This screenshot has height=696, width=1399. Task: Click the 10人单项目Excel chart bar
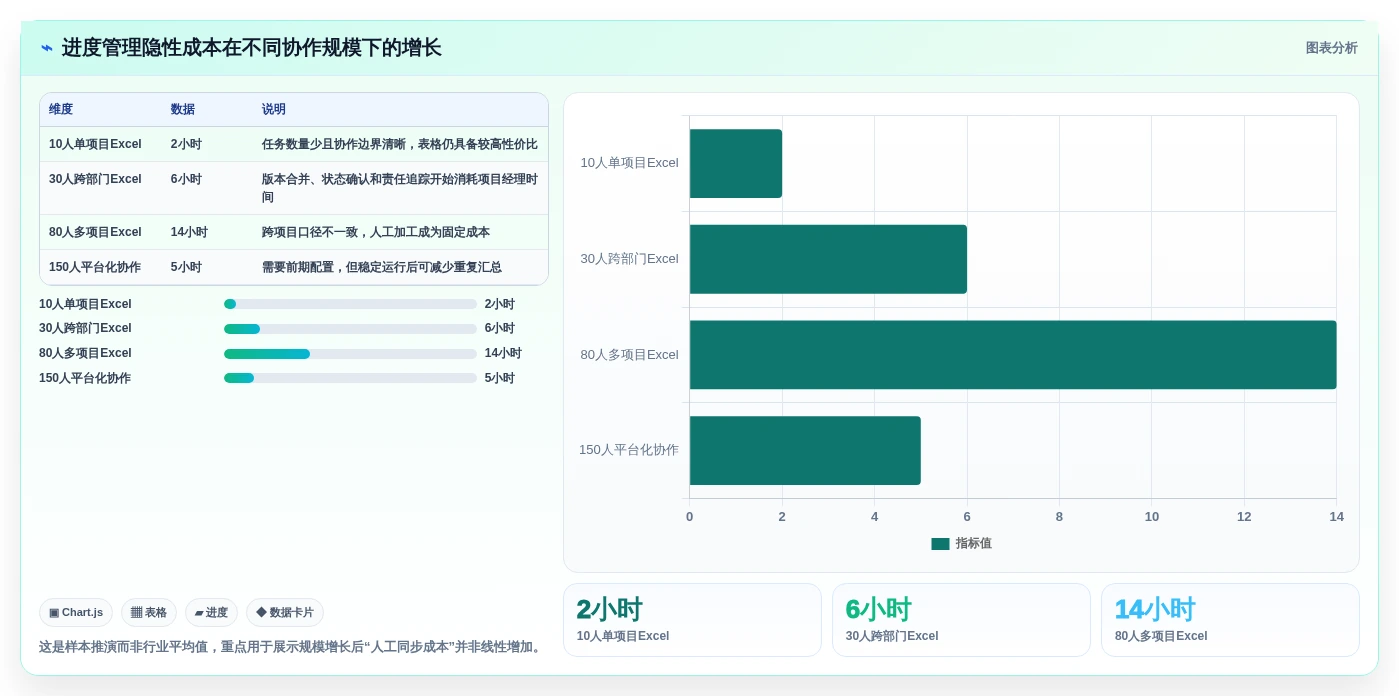[736, 163]
